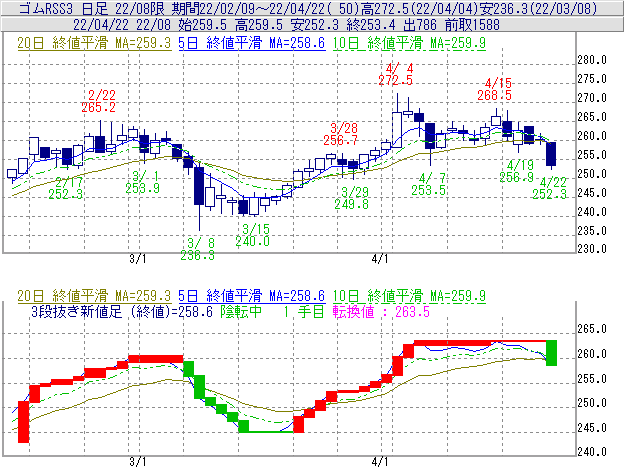This screenshot has height=475, width=624.
Task: Click the 280.0 price axis label
Action: (x=592, y=60)
